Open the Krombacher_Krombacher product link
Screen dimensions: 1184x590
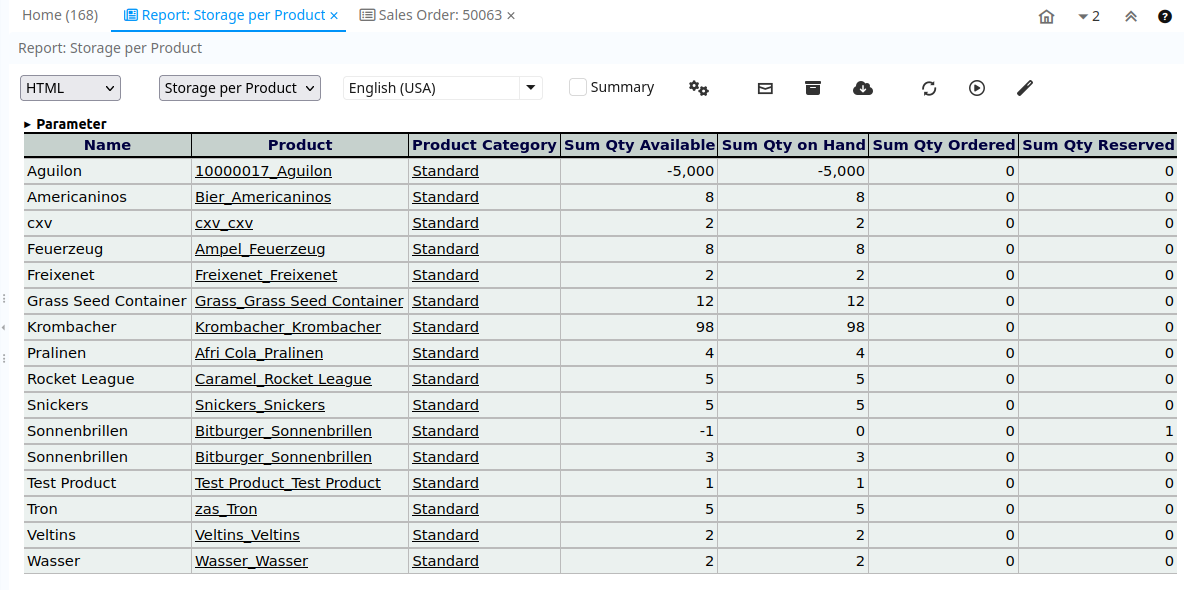(288, 327)
